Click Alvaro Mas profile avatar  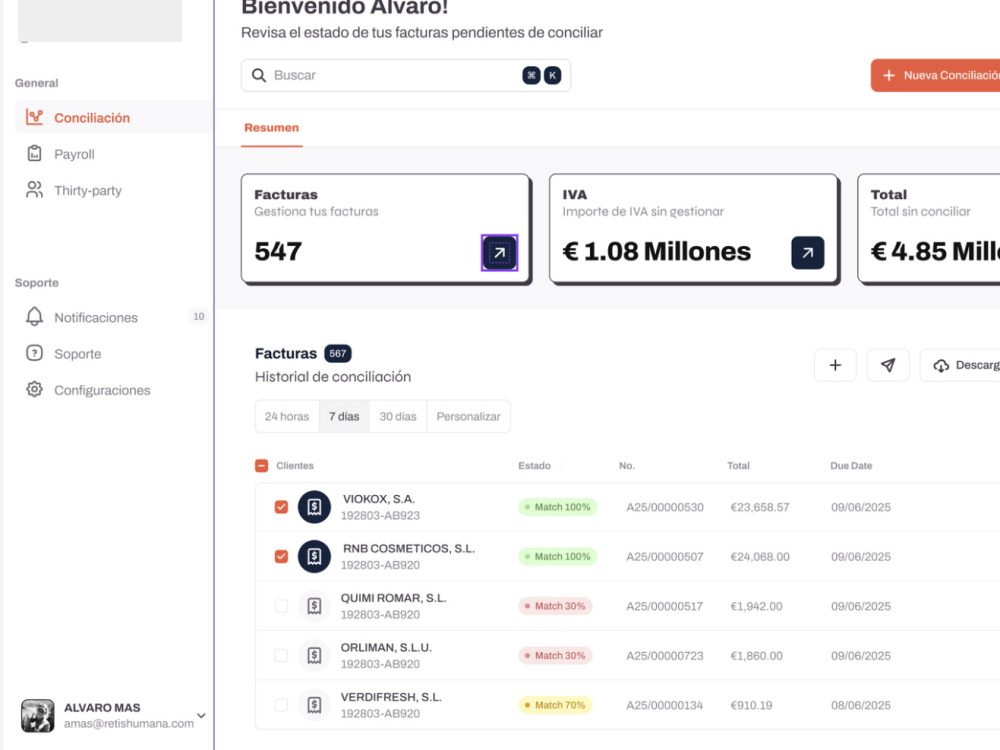(x=38, y=716)
